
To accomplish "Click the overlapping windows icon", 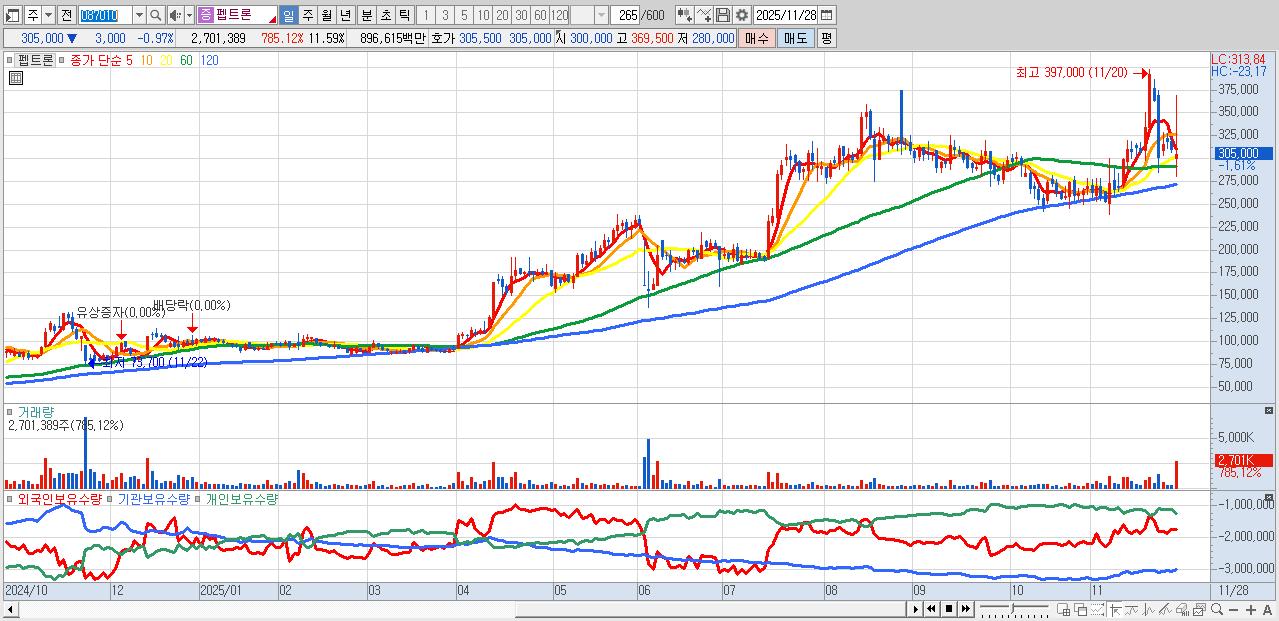I will [x=1081, y=609].
